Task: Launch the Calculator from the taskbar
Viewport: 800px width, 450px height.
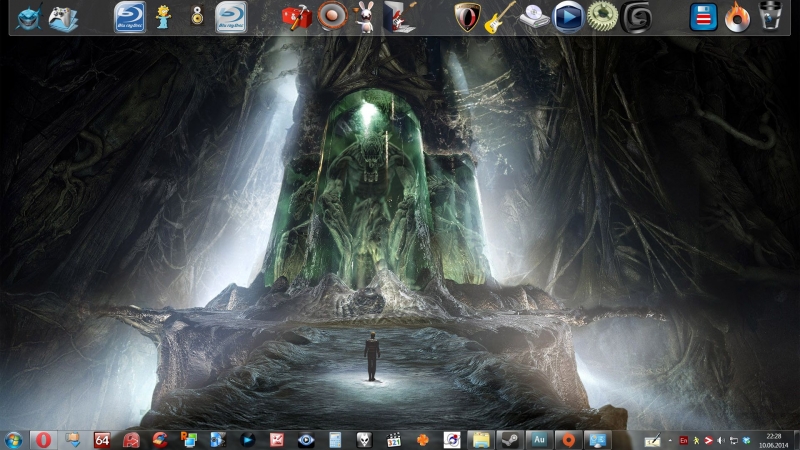Action: 335,440
